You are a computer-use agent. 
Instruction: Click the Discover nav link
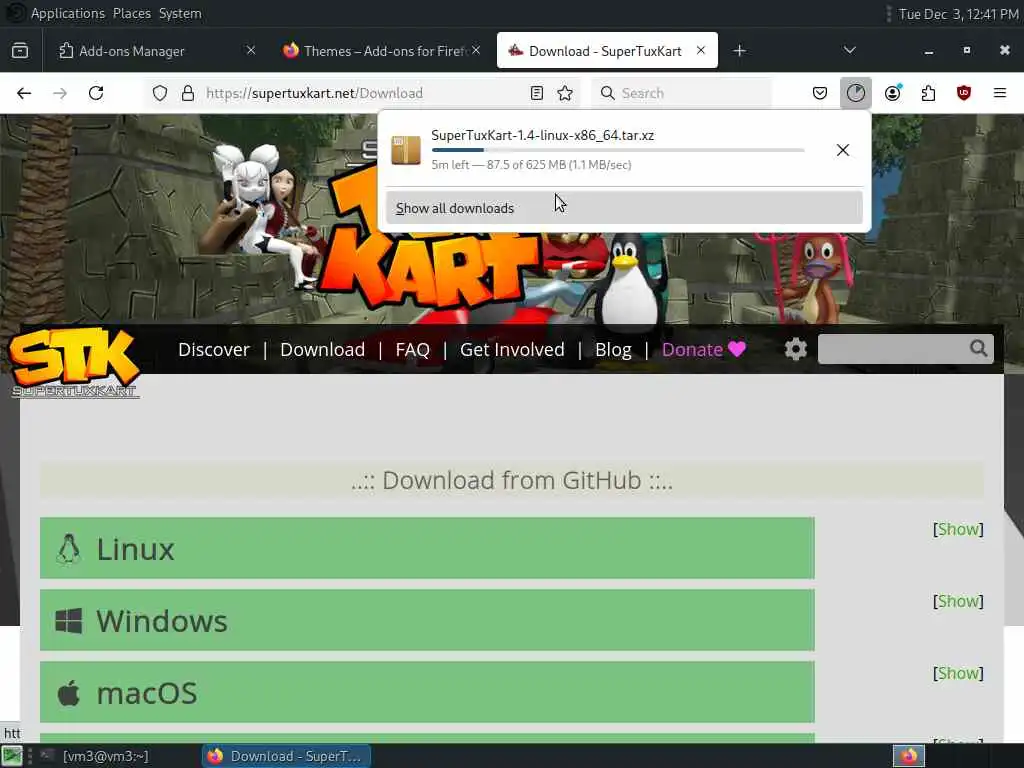click(214, 349)
